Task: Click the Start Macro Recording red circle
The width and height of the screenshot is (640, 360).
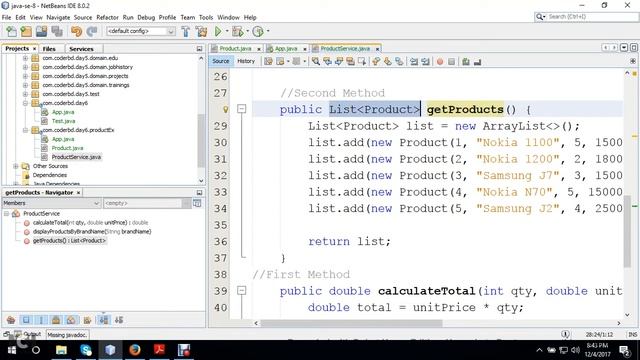Action: (x=440, y=62)
